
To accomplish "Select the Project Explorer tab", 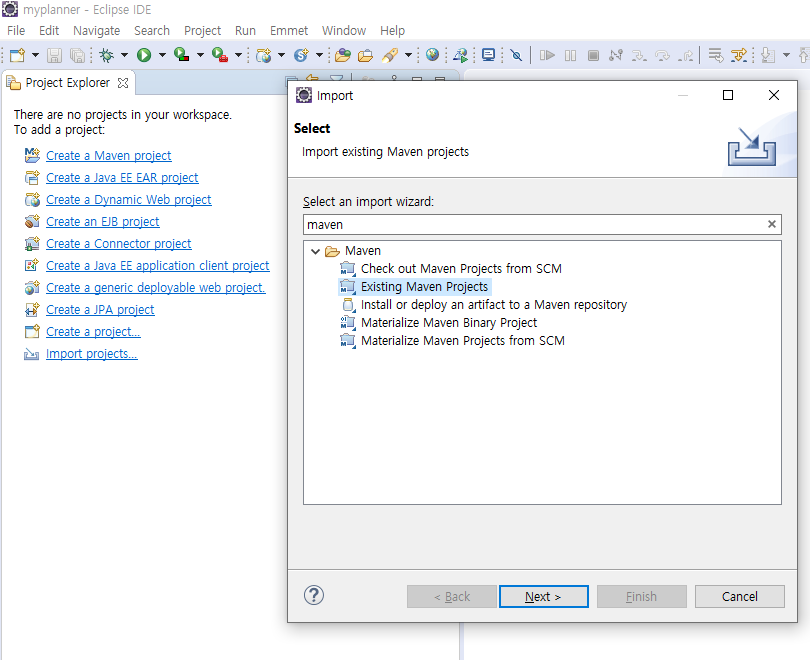I will 68,83.
